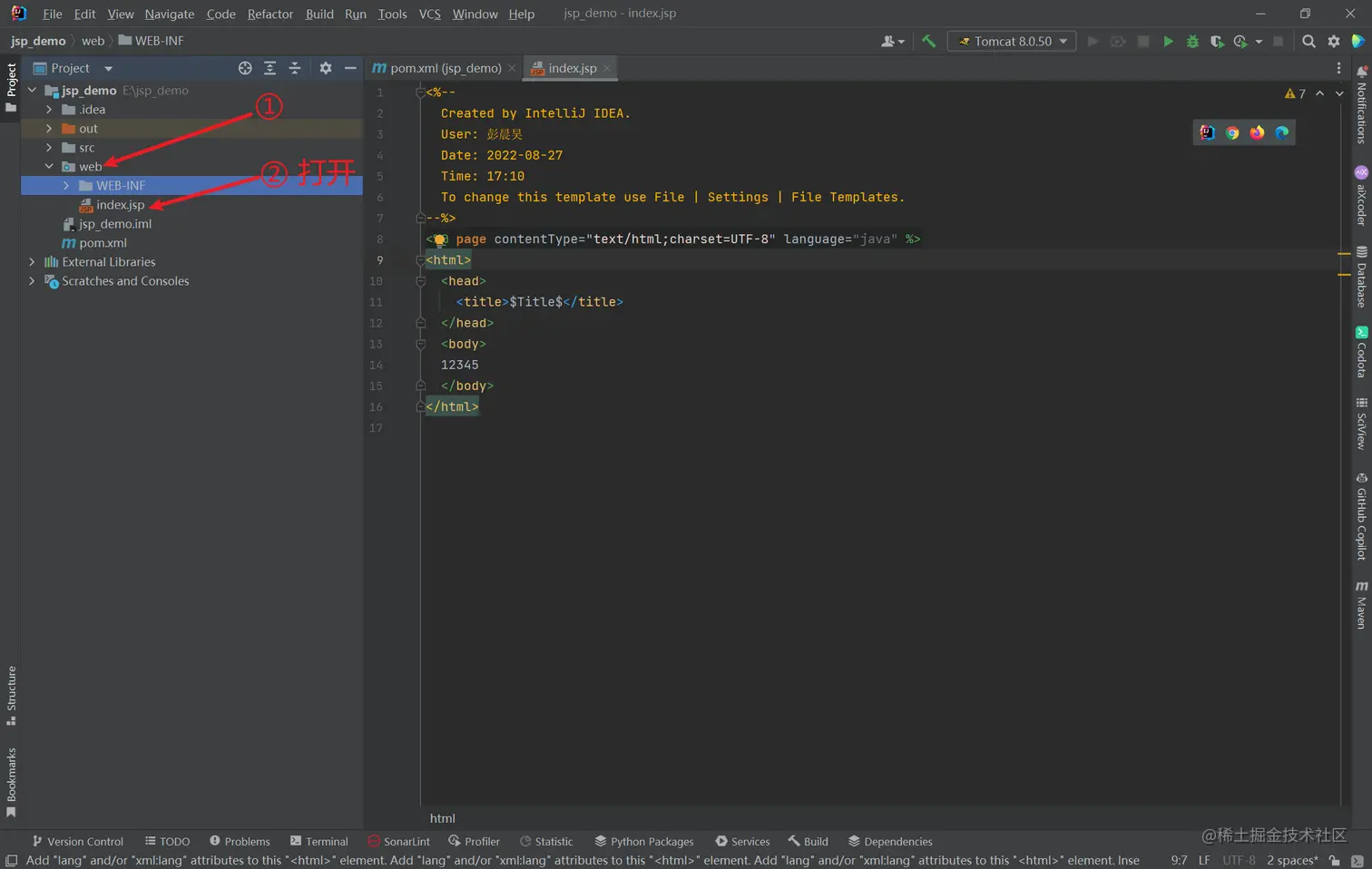Open the Terminal tool window
The height and width of the screenshot is (869, 1372).
point(318,841)
